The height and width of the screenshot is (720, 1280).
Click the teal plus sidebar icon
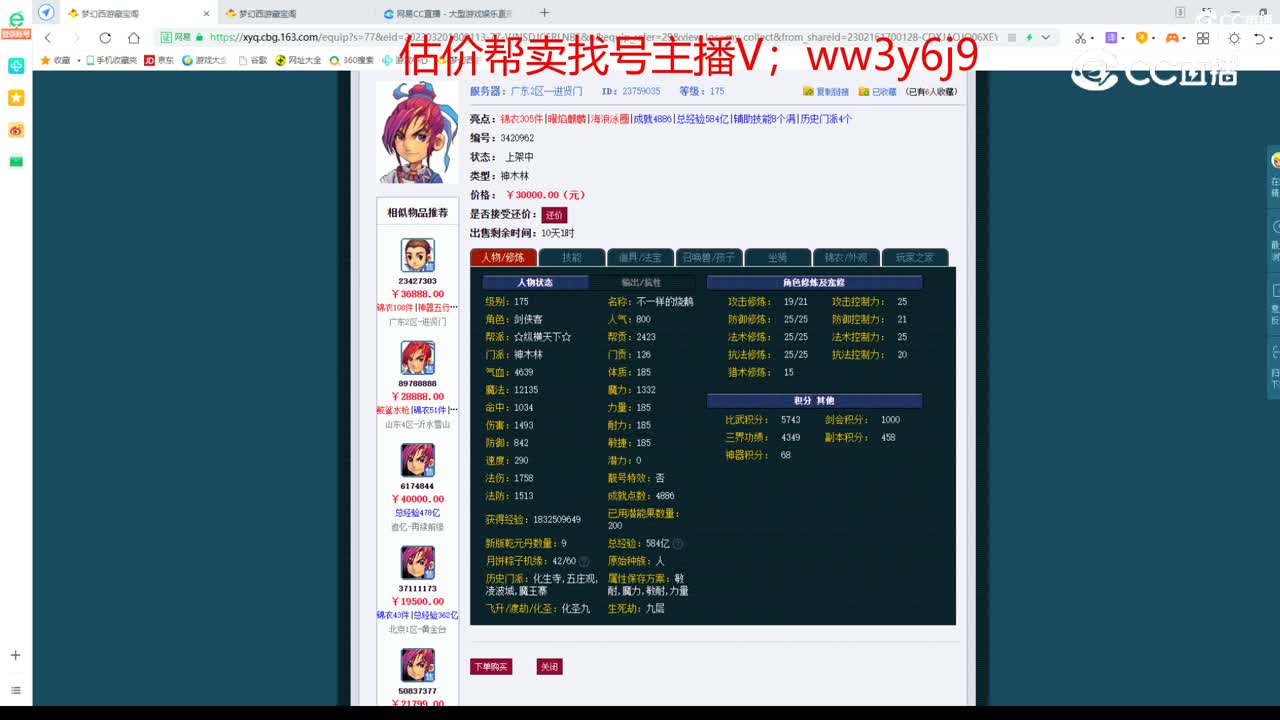pos(16,66)
